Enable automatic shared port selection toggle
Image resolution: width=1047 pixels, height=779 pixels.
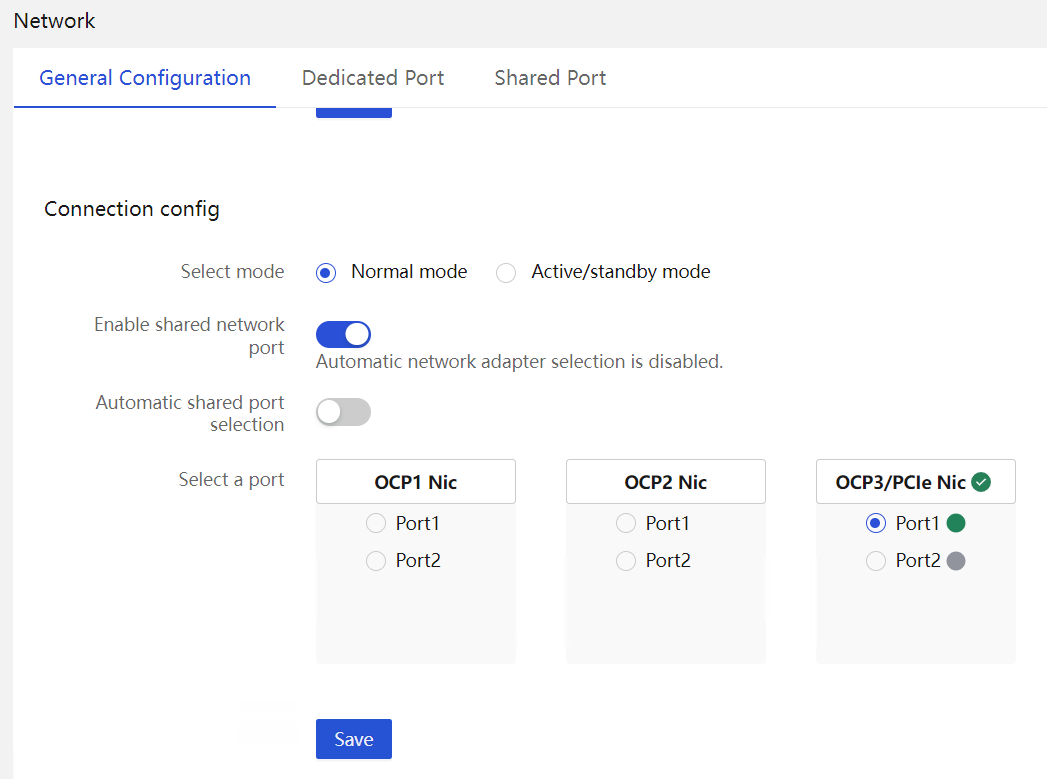point(343,412)
